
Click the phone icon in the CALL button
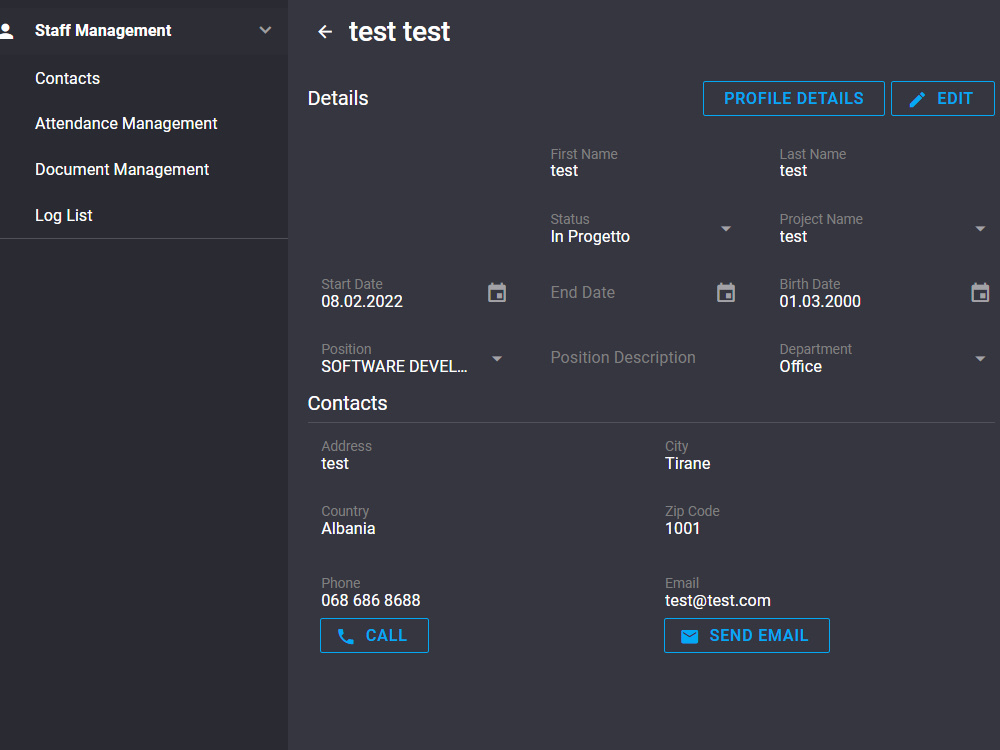pyautogui.click(x=345, y=635)
